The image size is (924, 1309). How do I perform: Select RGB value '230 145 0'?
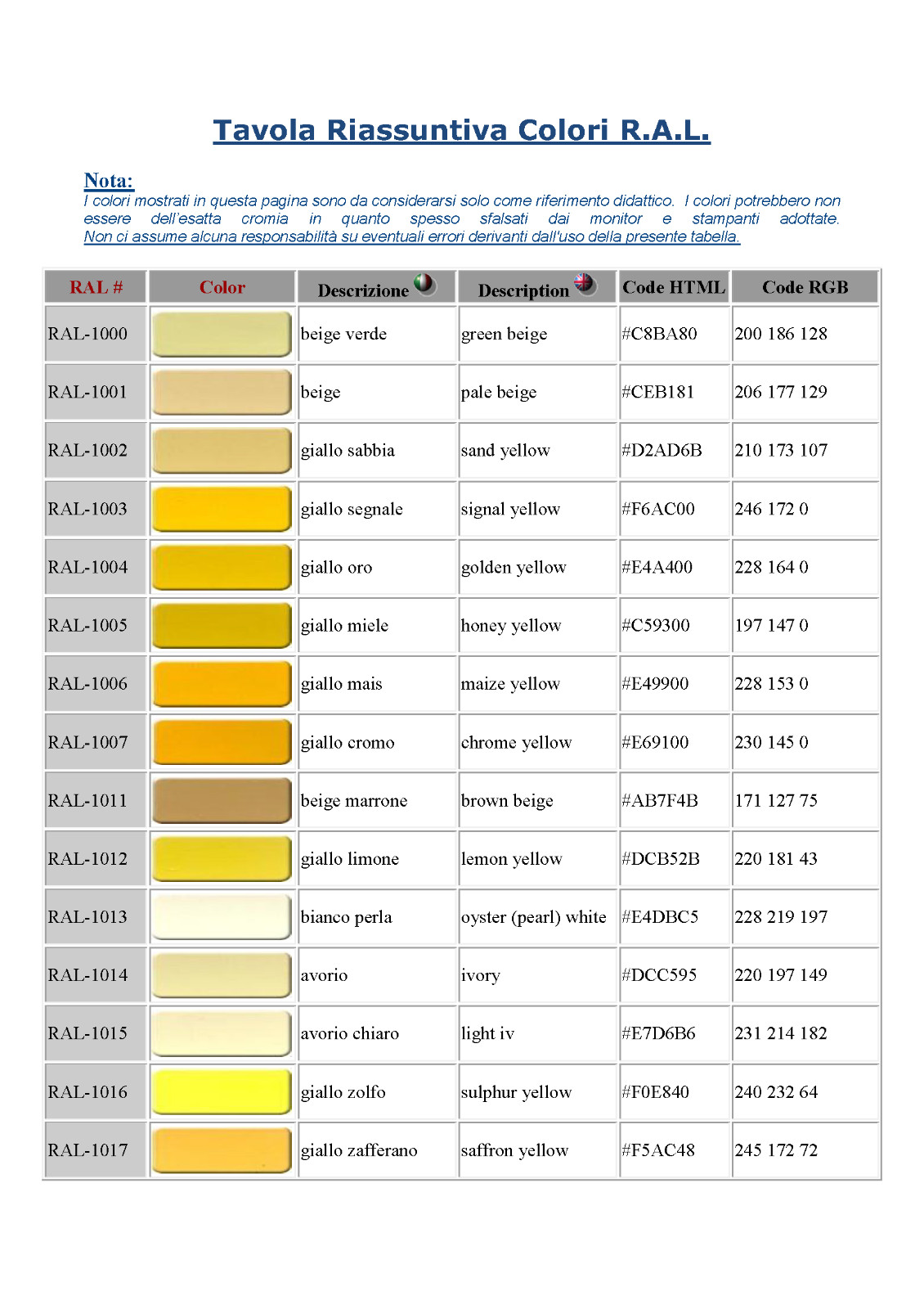[x=771, y=742]
